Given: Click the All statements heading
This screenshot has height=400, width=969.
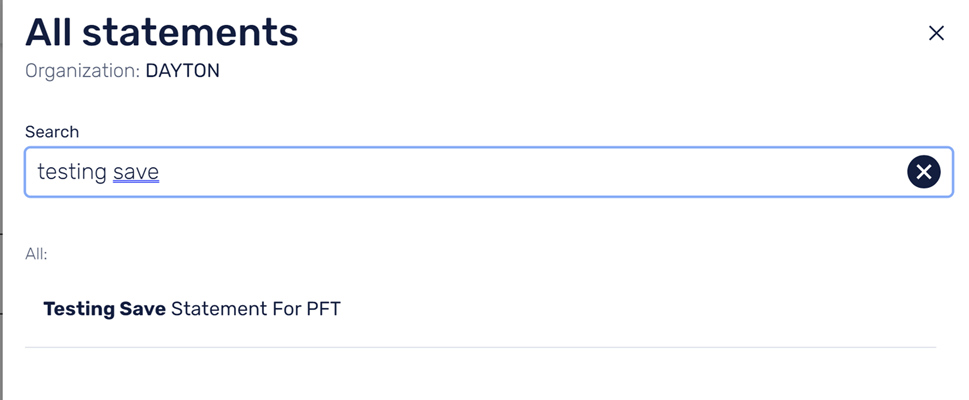Looking at the screenshot, I should coord(162,32).
